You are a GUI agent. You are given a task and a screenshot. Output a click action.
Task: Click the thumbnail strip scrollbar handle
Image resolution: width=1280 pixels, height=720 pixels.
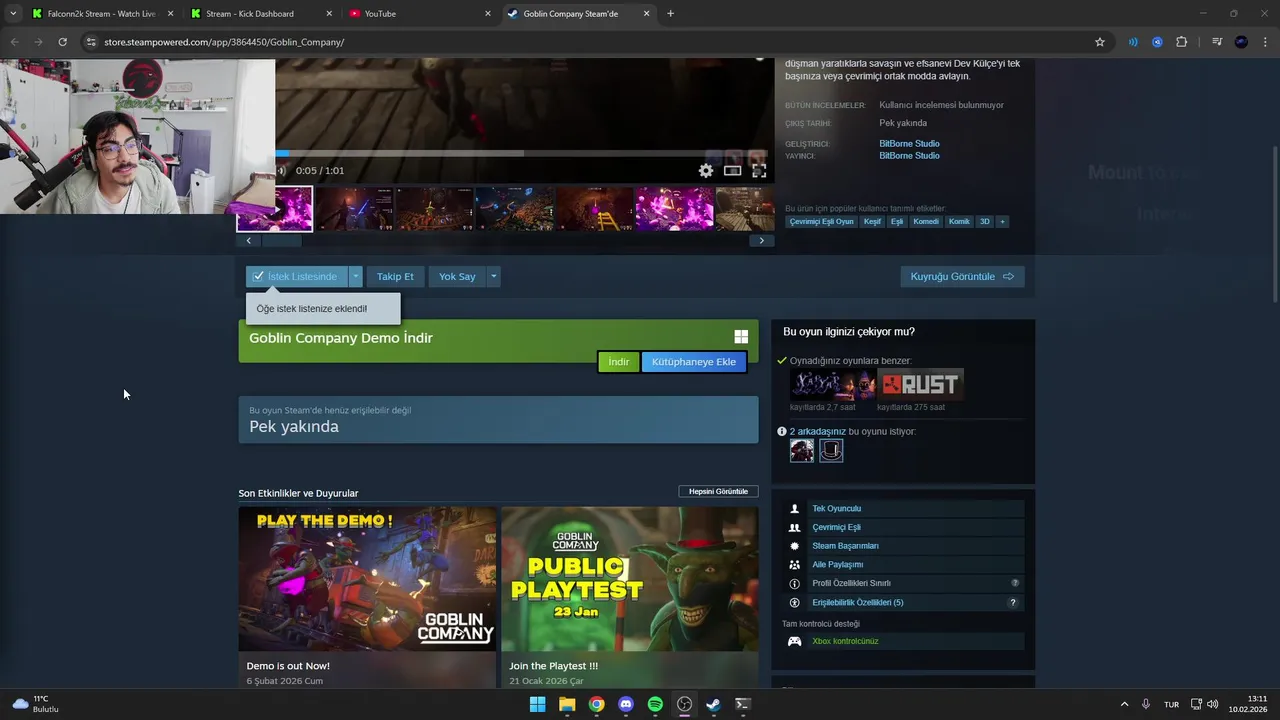click(x=281, y=240)
